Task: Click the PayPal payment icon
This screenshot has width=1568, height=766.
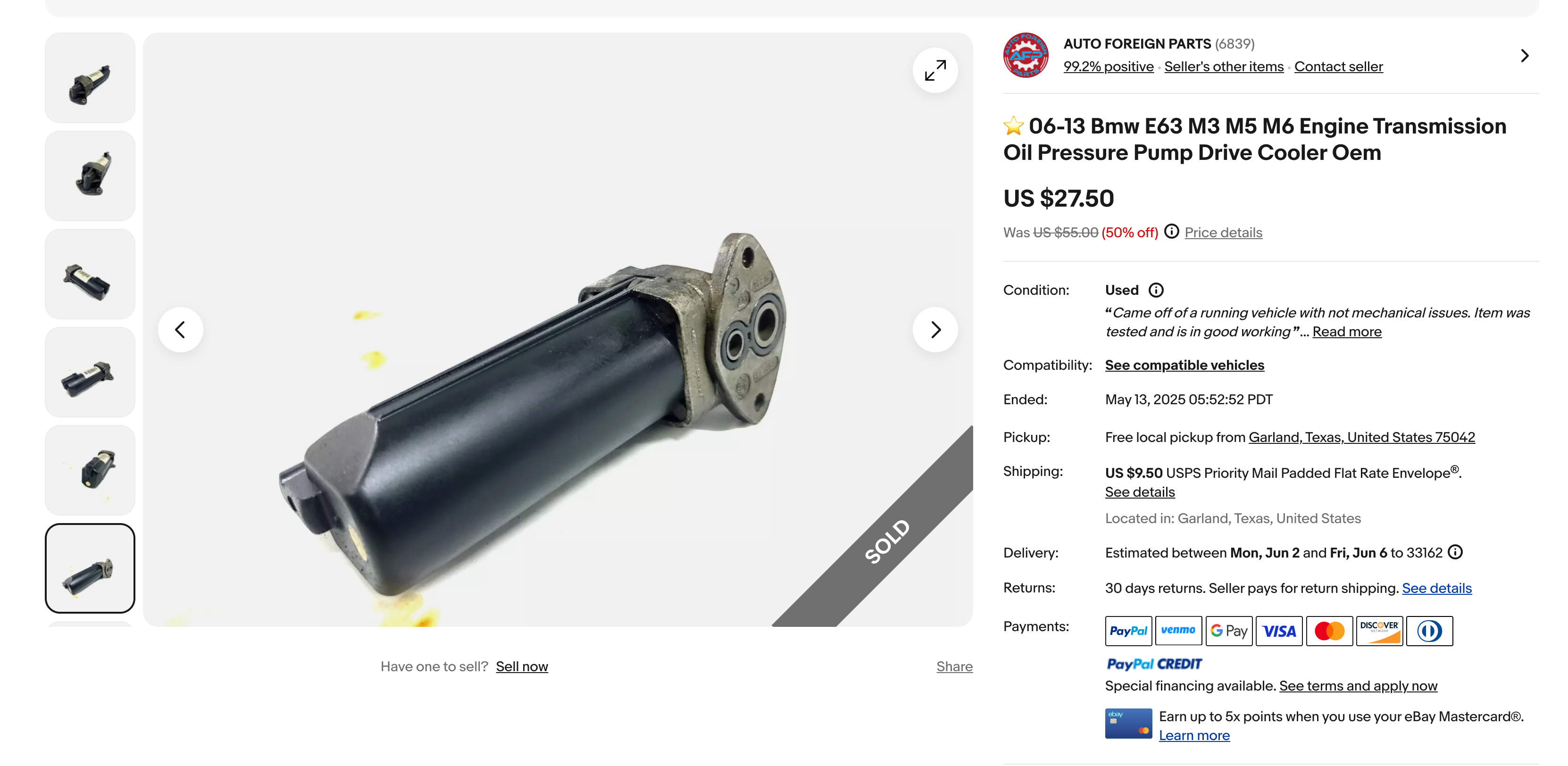Action: 1128,631
